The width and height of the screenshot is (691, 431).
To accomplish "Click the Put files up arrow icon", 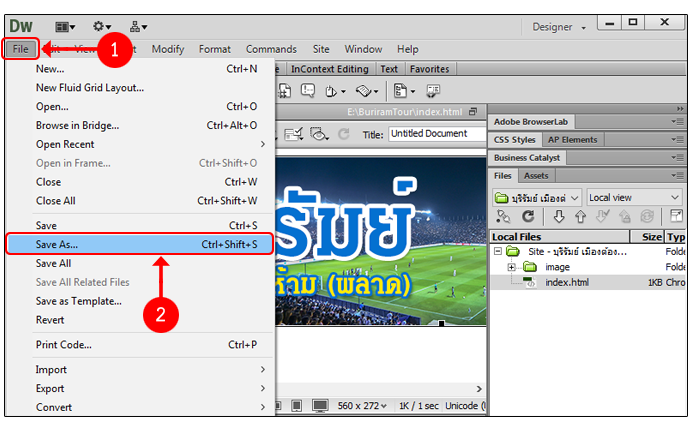I will (x=580, y=216).
